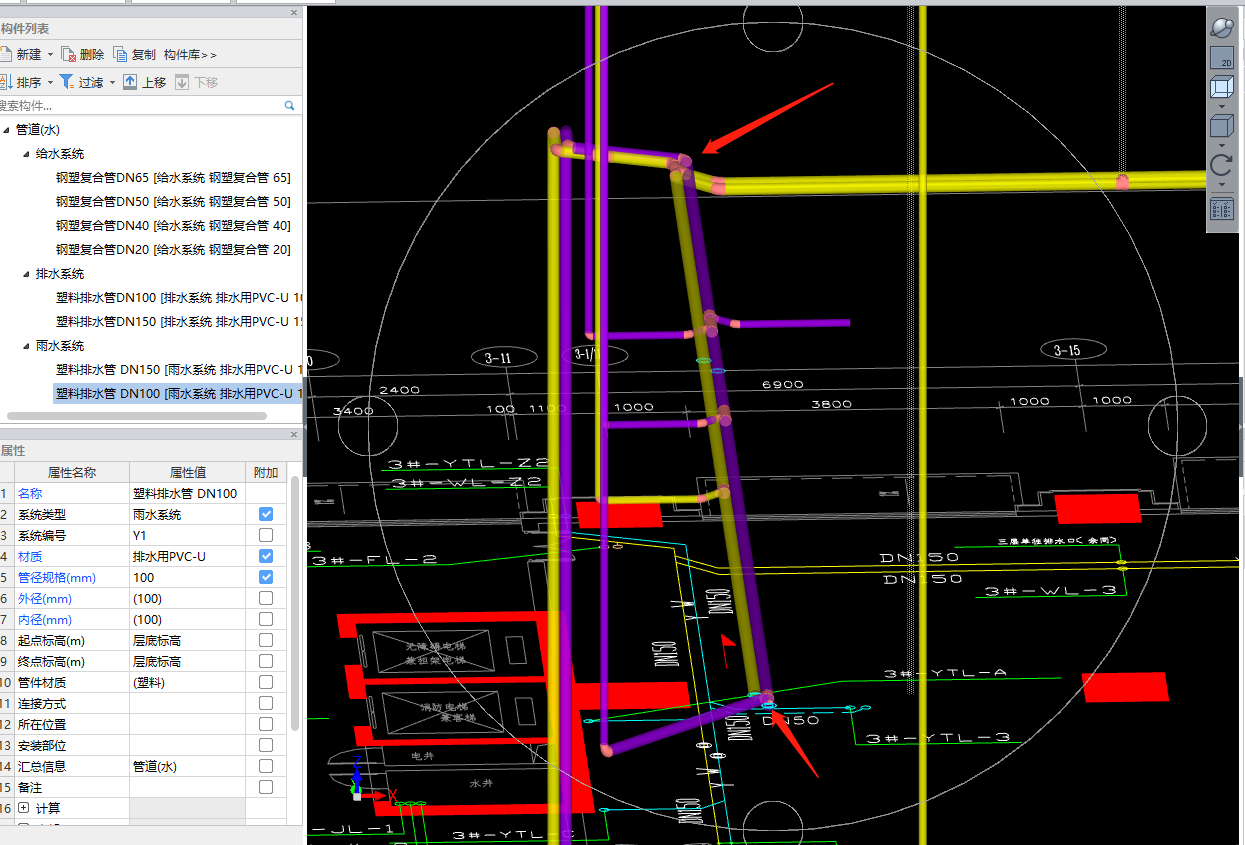Click the properties panel vertical scrollbar
Viewport: 1245px width, 845px height.
tap(295, 603)
